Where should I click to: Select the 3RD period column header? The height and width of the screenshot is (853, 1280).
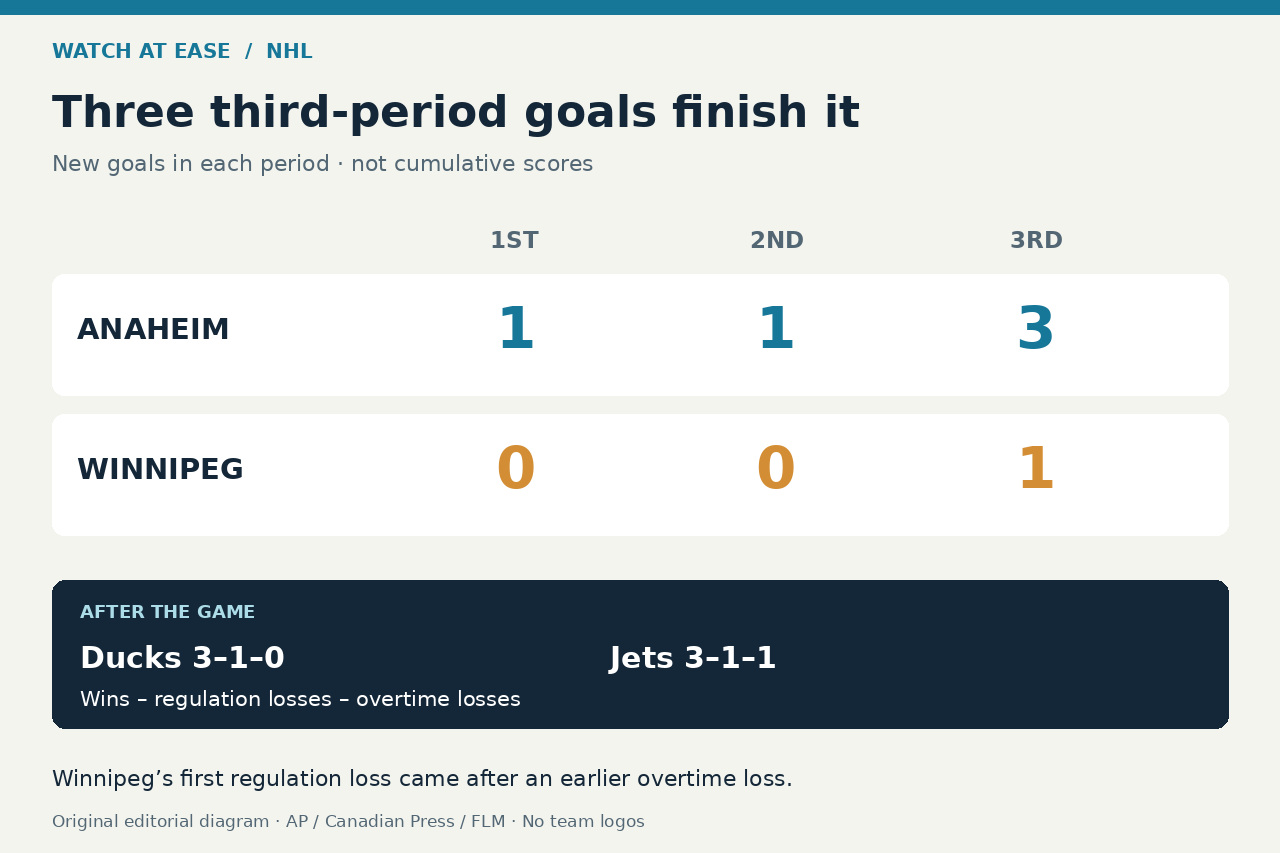click(x=1036, y=240)
